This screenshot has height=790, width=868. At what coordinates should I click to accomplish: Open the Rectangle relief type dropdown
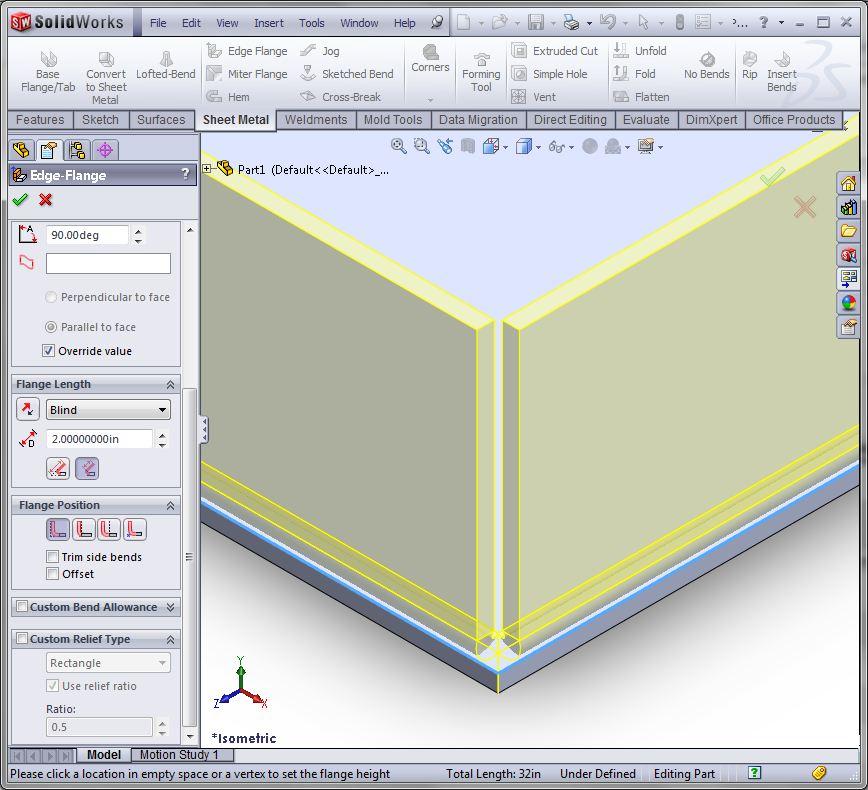(x=108, y=663)
